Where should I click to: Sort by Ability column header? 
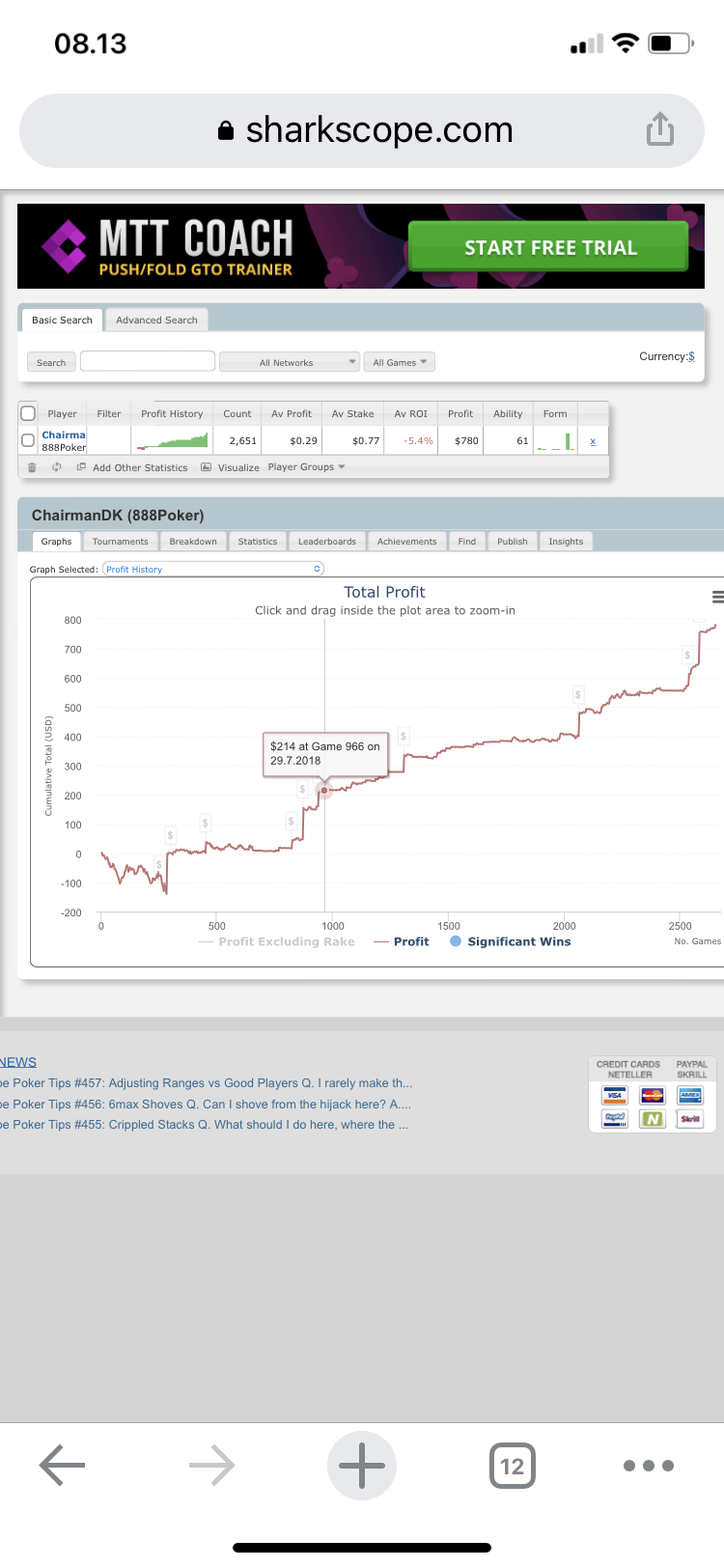[508, 413]
